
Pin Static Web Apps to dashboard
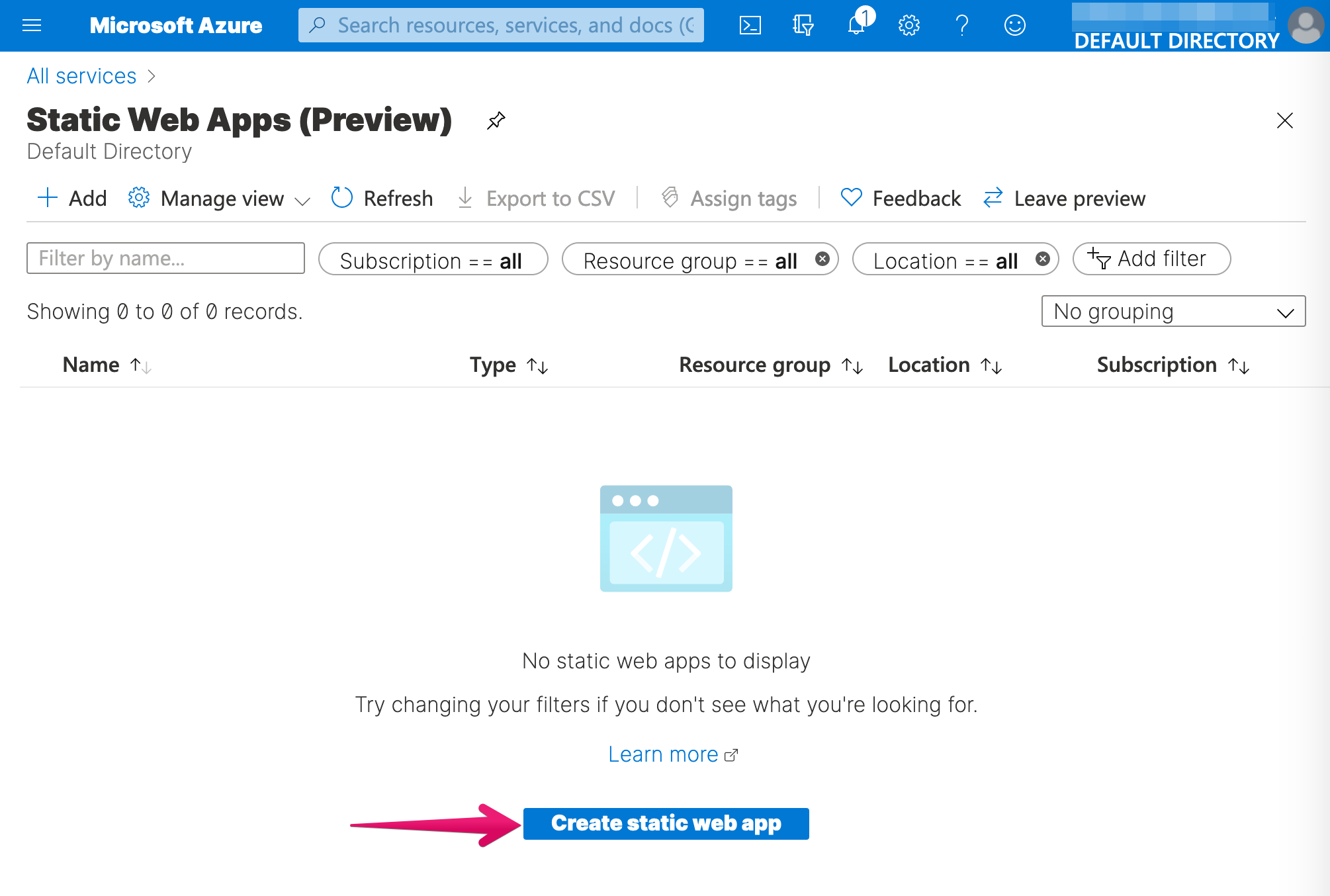(496, 120)
